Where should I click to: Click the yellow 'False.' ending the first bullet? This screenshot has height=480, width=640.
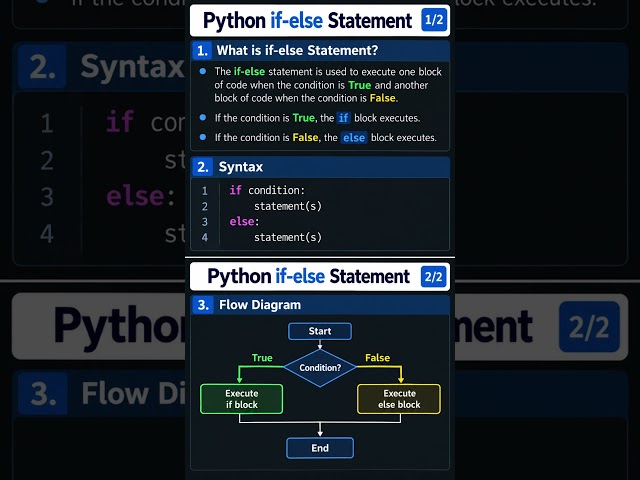[384, 98]
